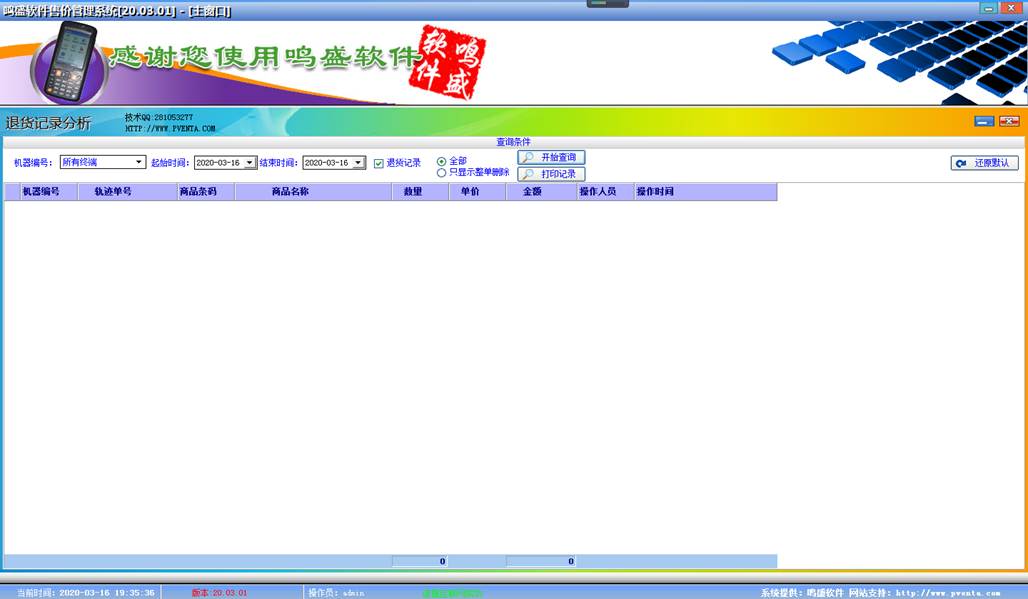This screenshot has width=1028, height=599.
Task: Expand the 结束时间 date picker dropdown
Action: pyautogui.click(x=358, y=163)
